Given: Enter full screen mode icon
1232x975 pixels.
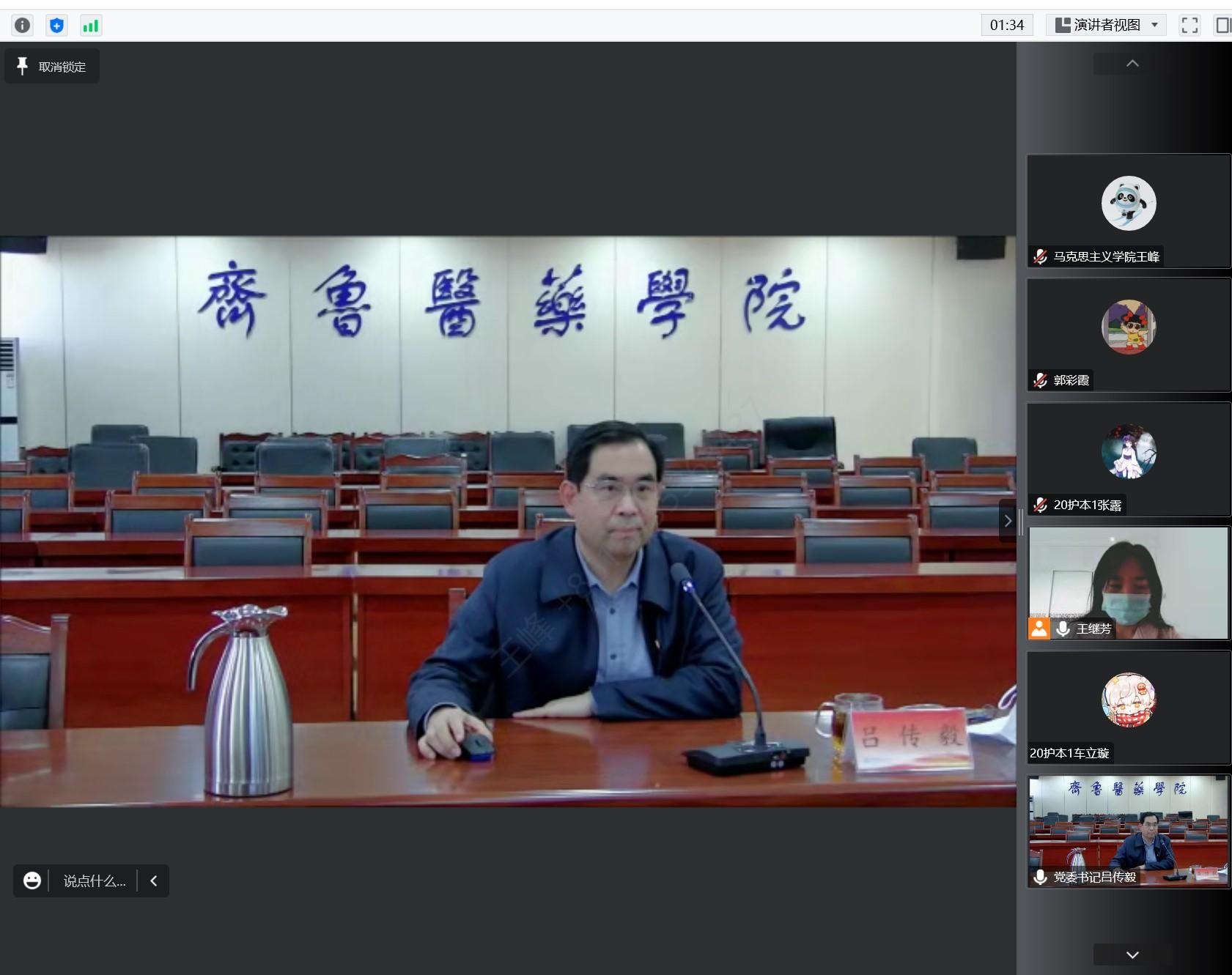Looking at the screenshot, I should (1189, 26).
